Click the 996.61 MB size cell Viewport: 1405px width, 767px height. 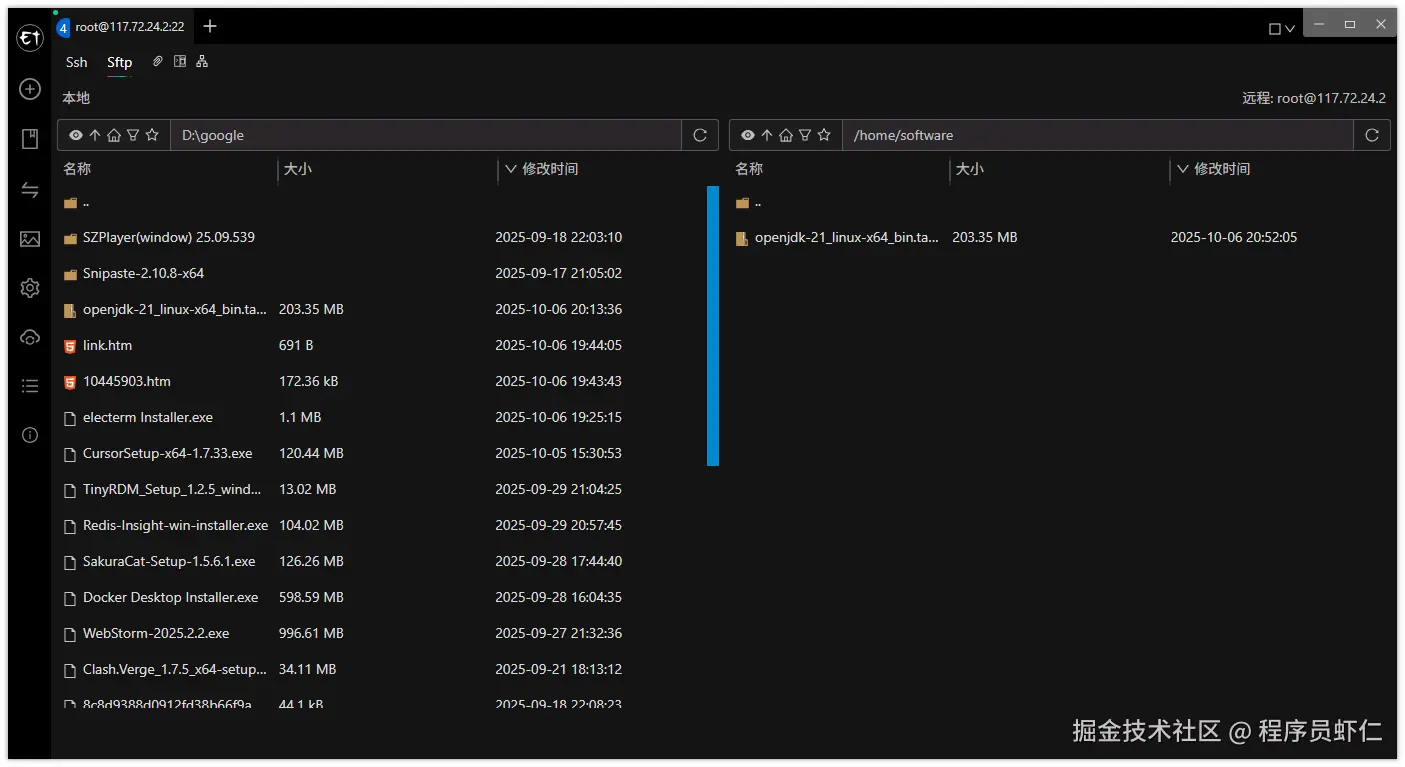311,634
